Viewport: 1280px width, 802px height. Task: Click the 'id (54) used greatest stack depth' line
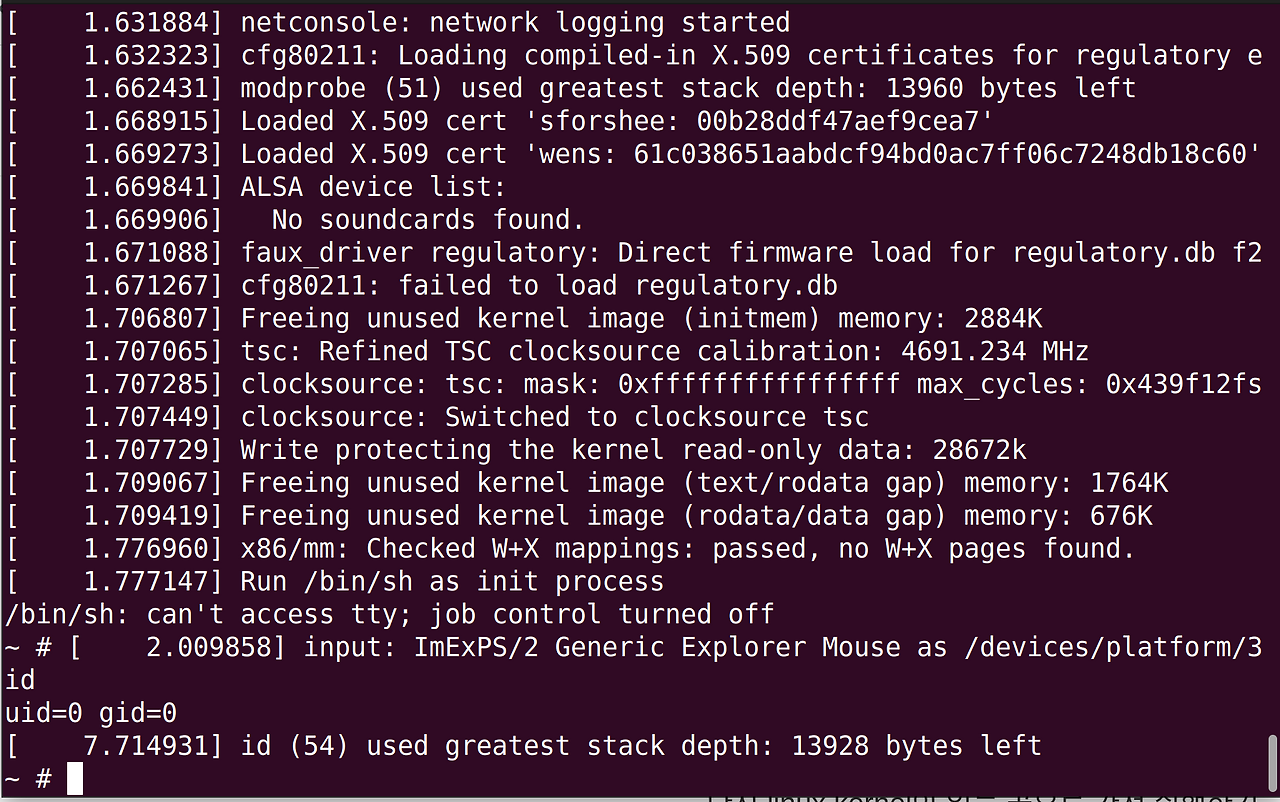pos(641,746)
